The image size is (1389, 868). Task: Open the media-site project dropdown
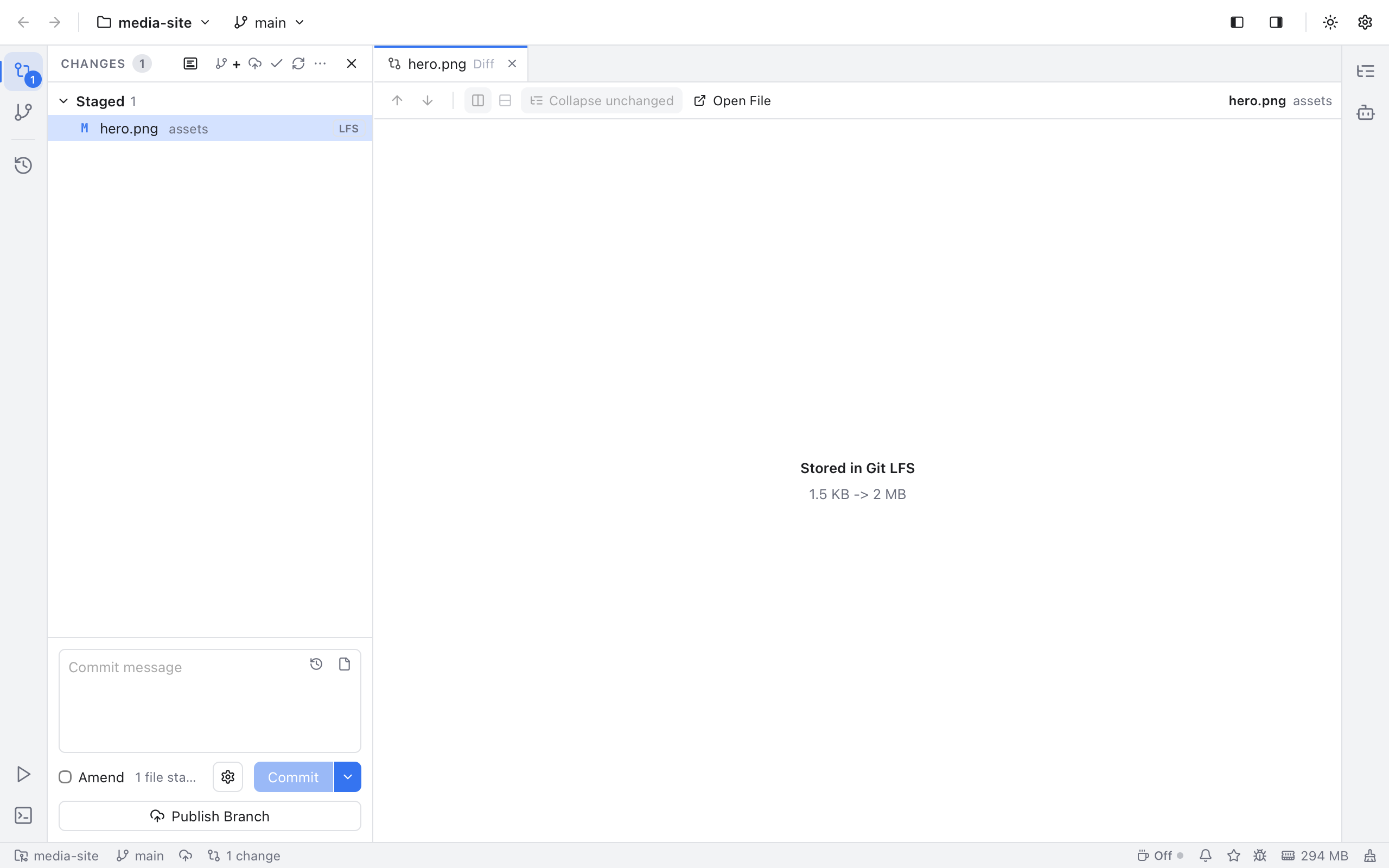tap(154, 22)
